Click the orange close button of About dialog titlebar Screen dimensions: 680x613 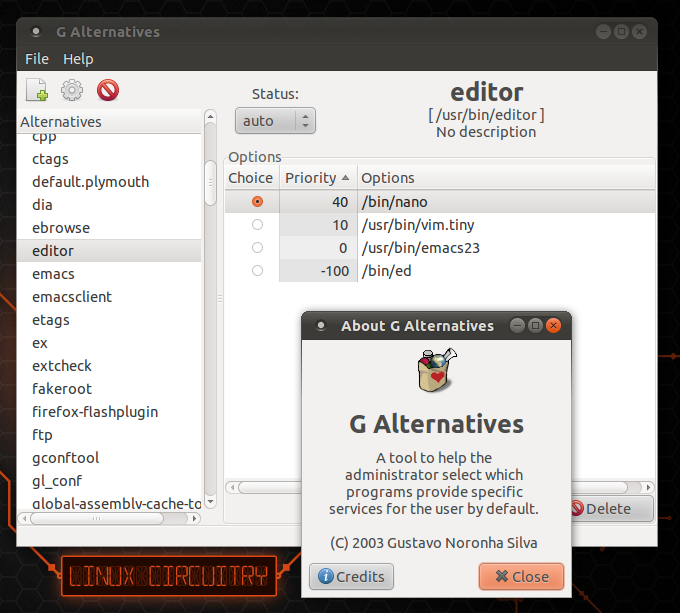point(553,326)
